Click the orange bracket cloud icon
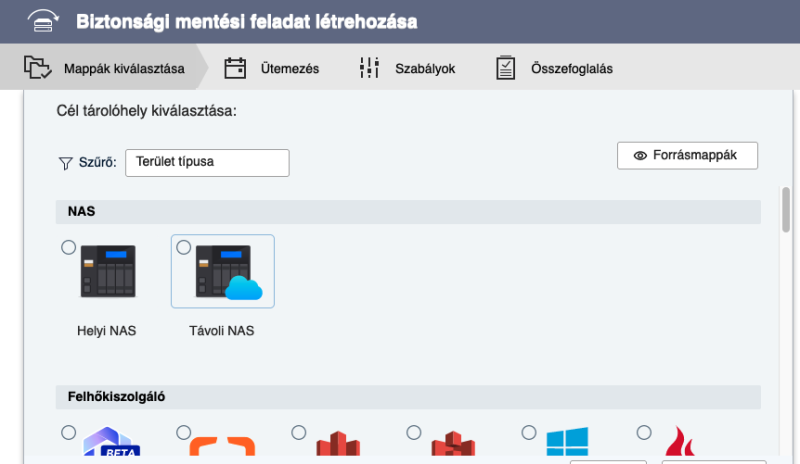The width and height of the screenshot is (800, 464). [x=222, y=446]
